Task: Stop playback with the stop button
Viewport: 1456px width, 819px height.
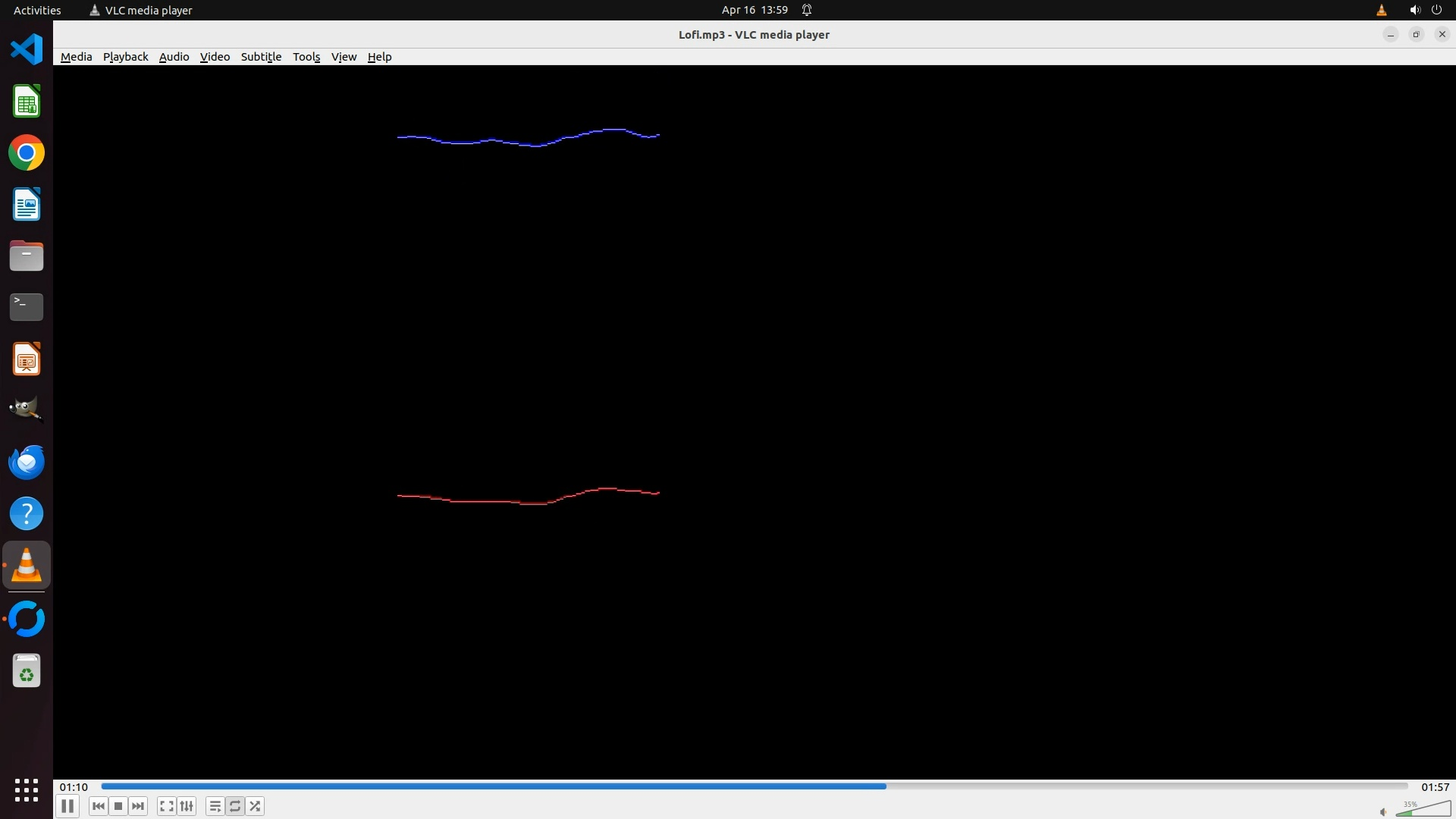Action: pyautogui.click(x=118, y=806)
